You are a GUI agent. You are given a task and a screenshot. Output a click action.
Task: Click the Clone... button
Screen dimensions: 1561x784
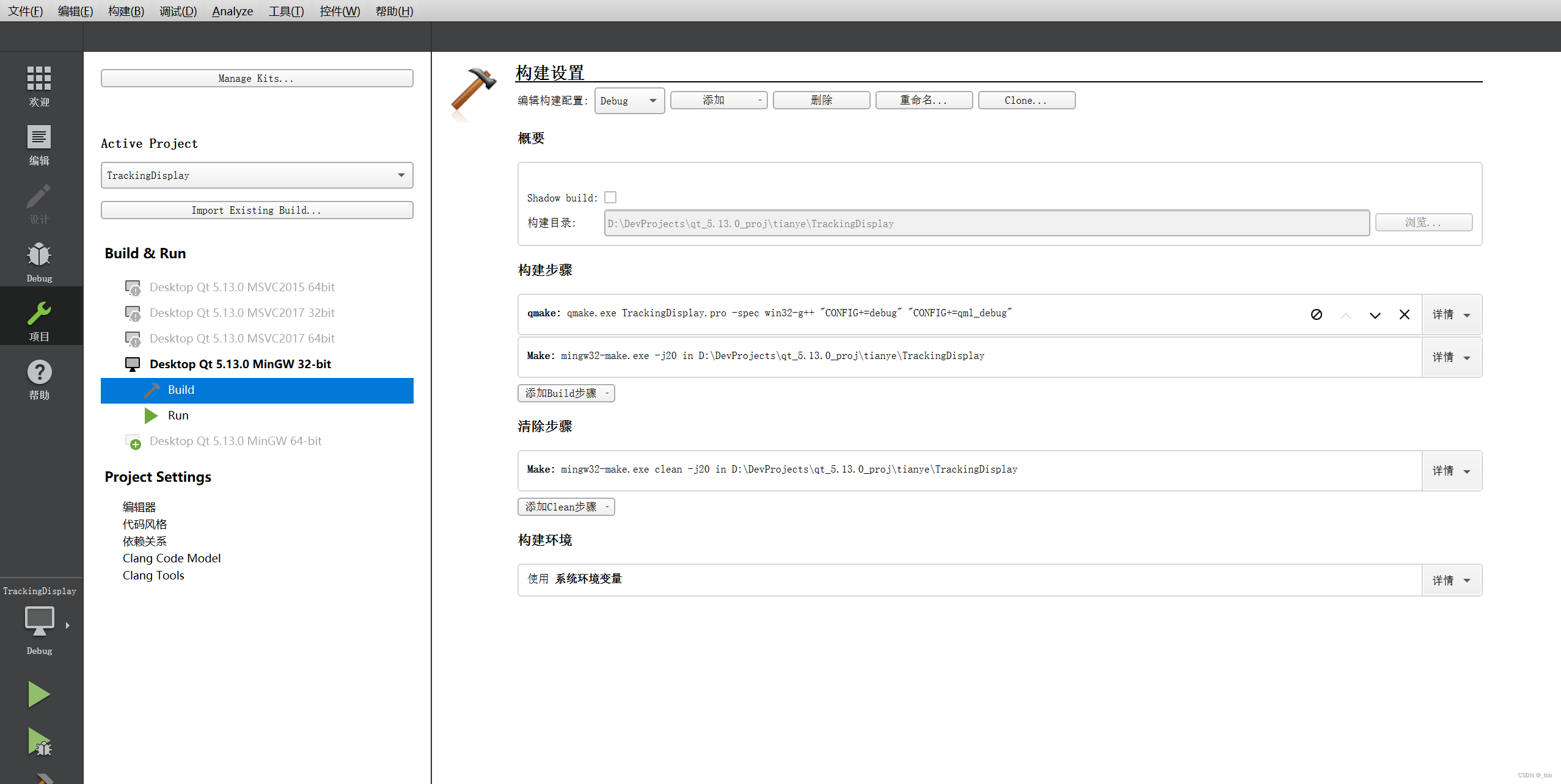coord(1026,100)
